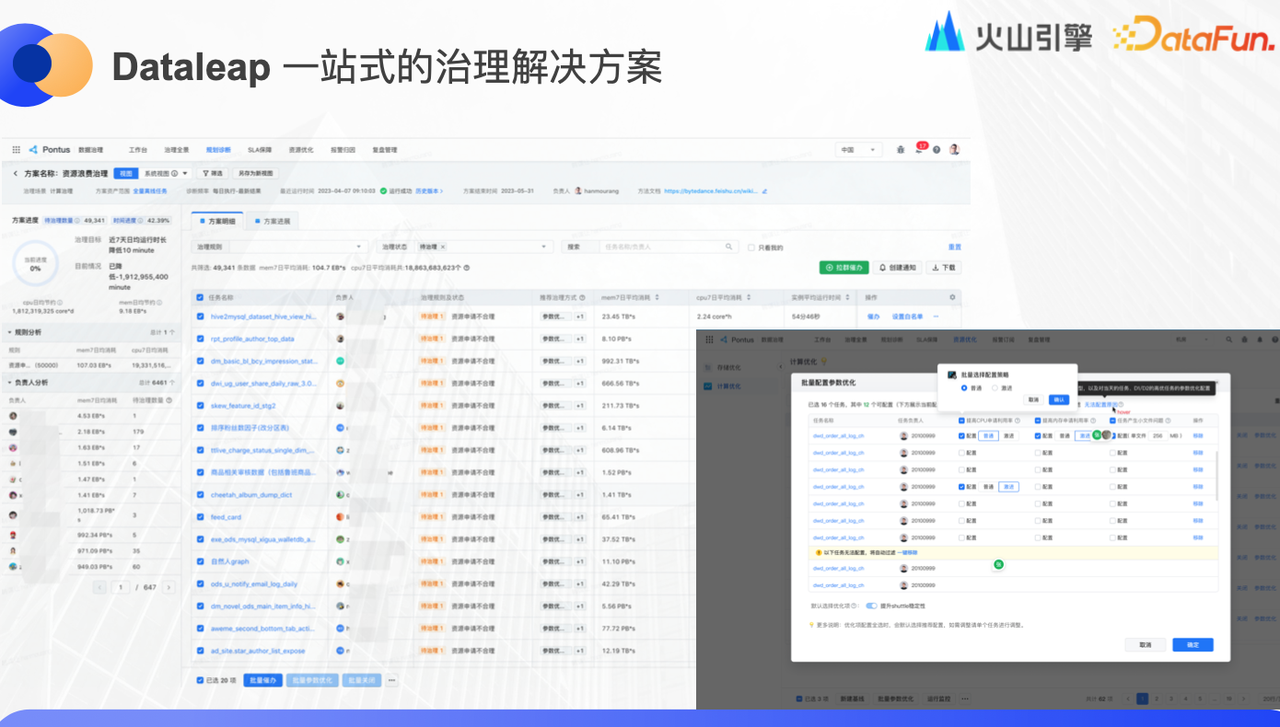The height and width of the screenshot is (727, 1280).
Task: Switch to the 方案明细 tab
Action: point(217,220)
